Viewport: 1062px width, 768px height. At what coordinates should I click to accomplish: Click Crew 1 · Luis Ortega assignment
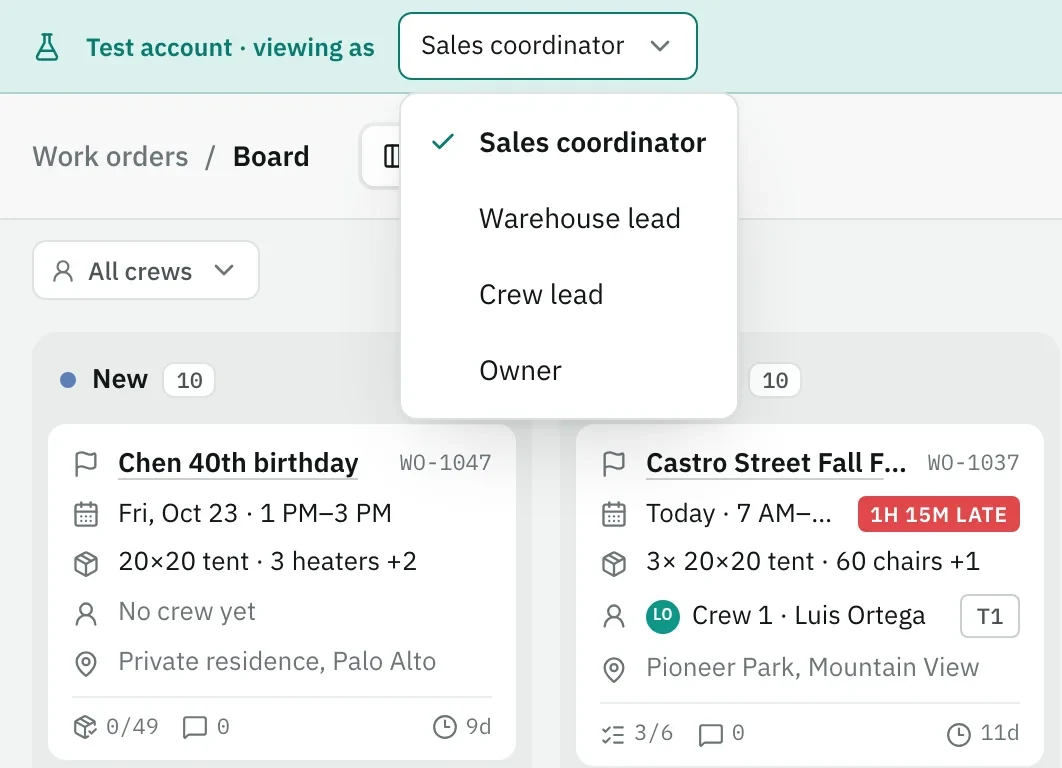coord(808,616)
